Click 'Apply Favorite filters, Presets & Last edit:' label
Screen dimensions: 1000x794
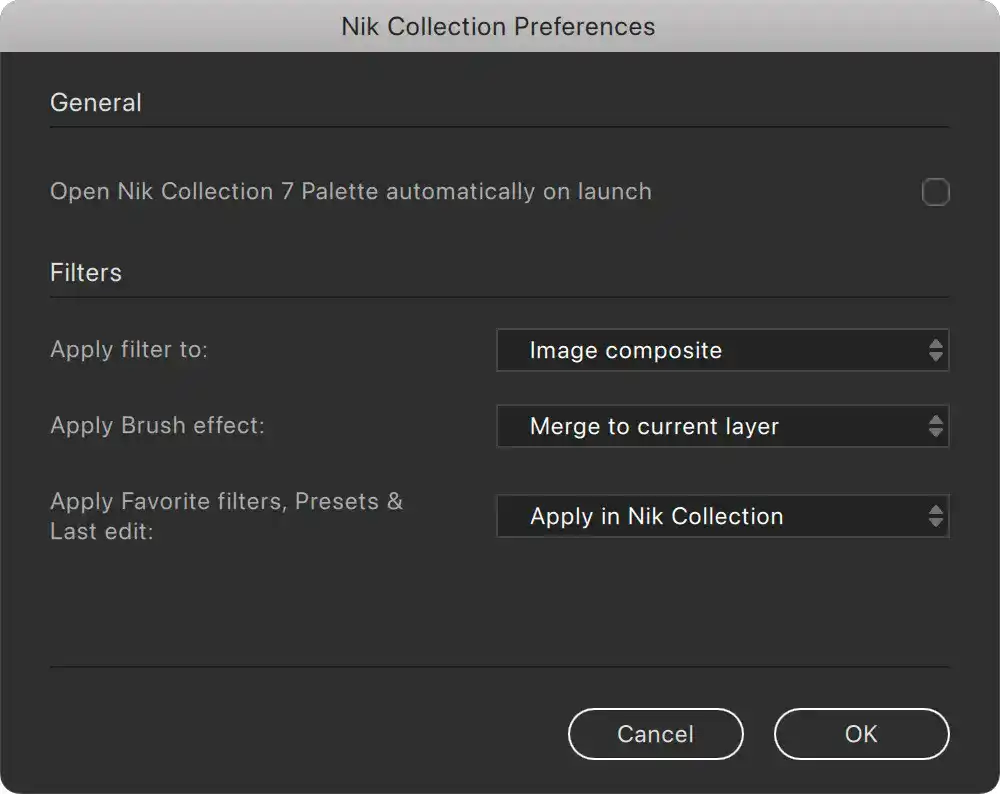(x=226, y=516)
